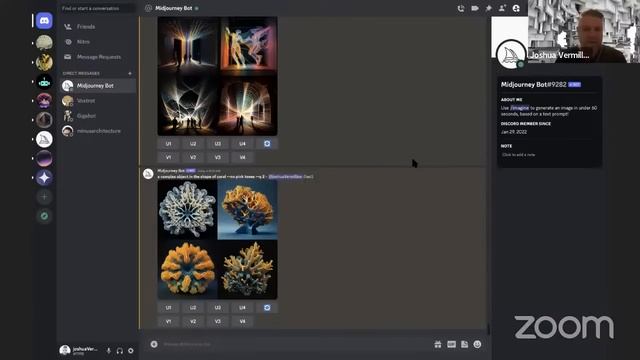The image size is (640, 360).
Task: Open the orange coral tree image top-right
Action: point(248,210)
